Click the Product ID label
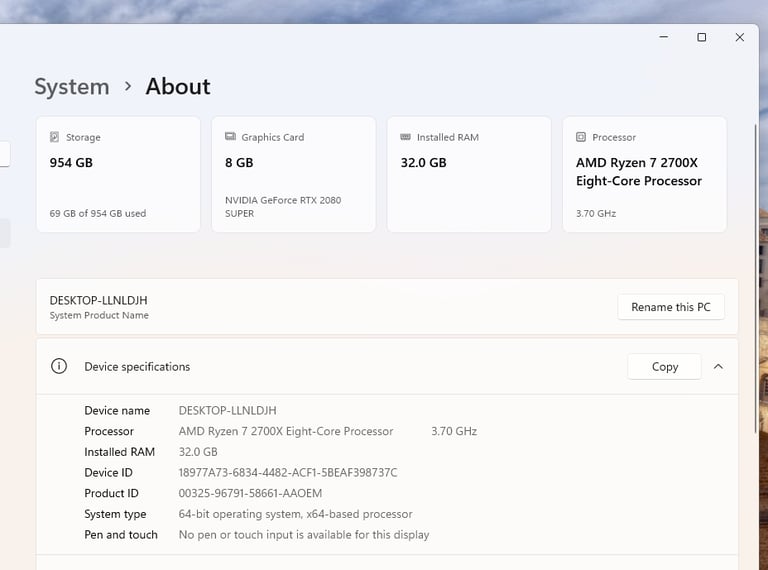The width and height of the screenshot is (768, 570). pos(111,493)
